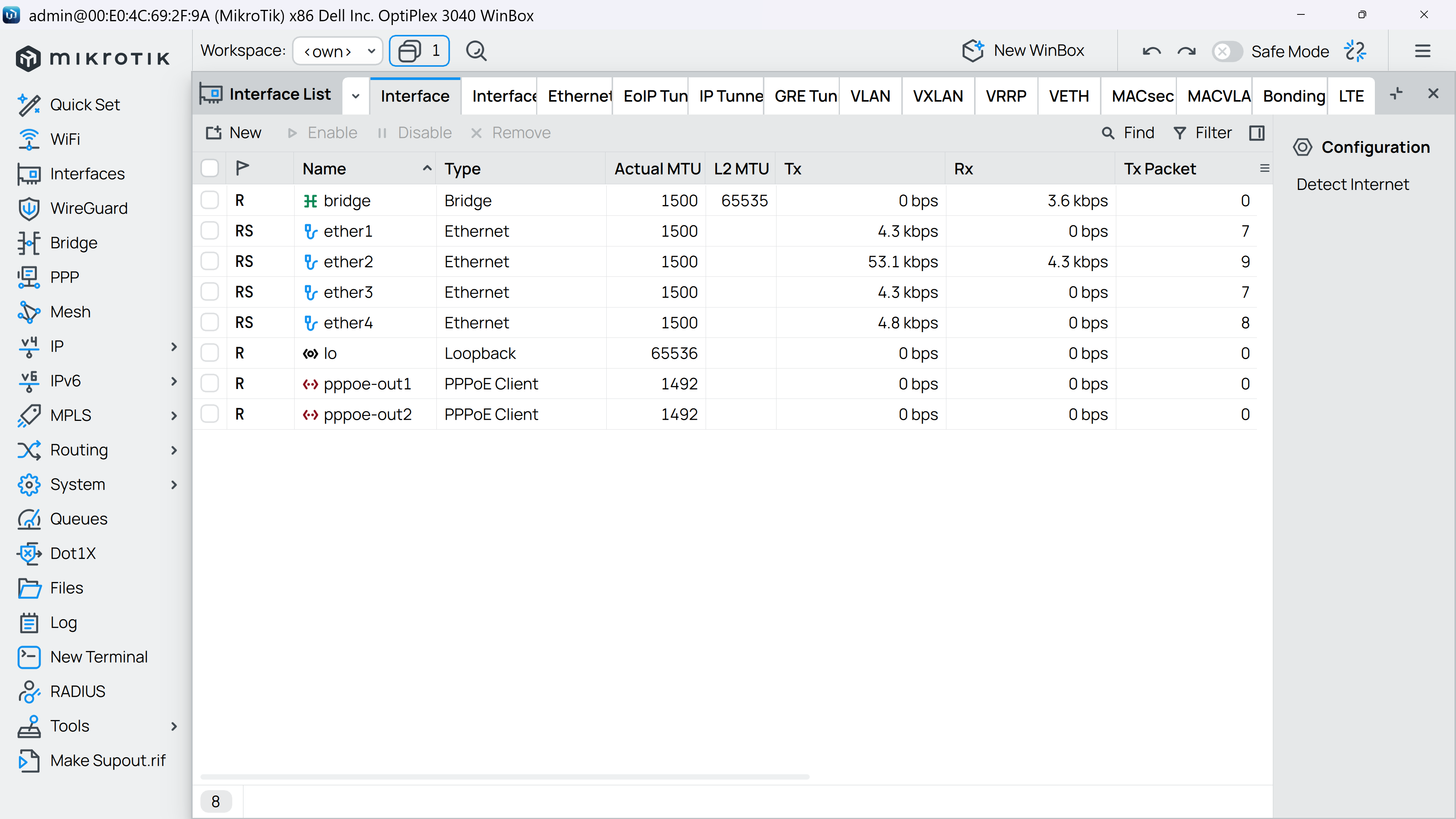This screenshot has width=1456, height=819.
Task: Click the sparkle icon beside Safe Mode
Action: click(x=1355, y=52)
